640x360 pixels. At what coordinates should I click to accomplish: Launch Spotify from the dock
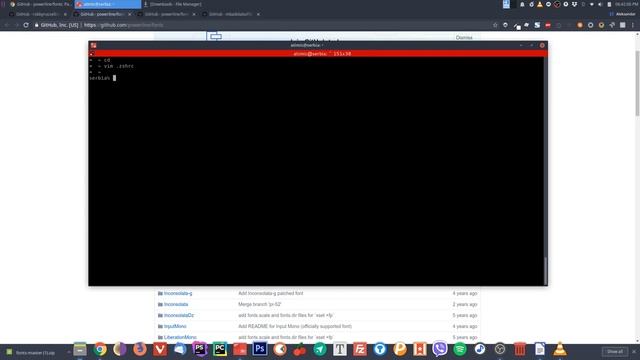coord(460,349)
